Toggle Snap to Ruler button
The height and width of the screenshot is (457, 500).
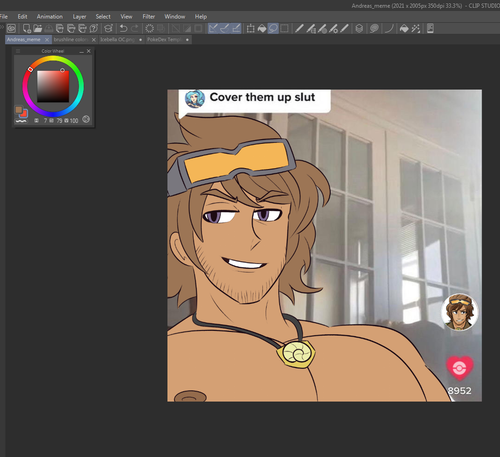click(x=213, y=29)
